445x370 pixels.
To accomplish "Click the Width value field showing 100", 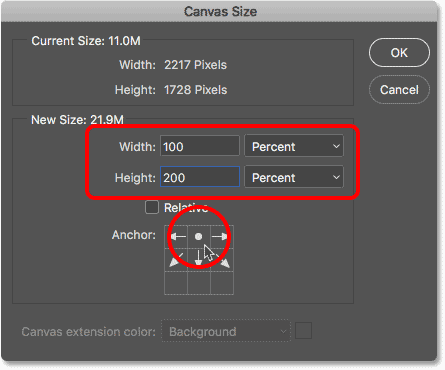I will pos(200,146).
